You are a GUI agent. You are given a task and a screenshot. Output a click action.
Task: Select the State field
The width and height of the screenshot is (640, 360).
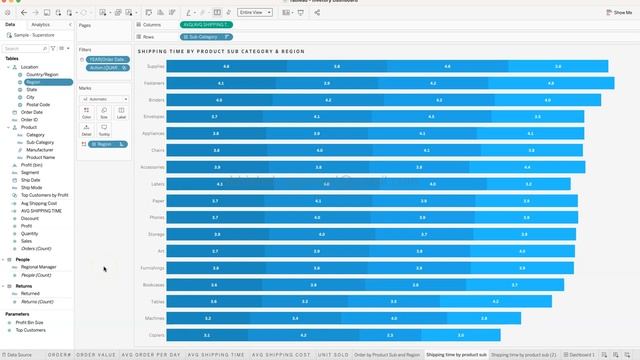(x=31, y=89)
